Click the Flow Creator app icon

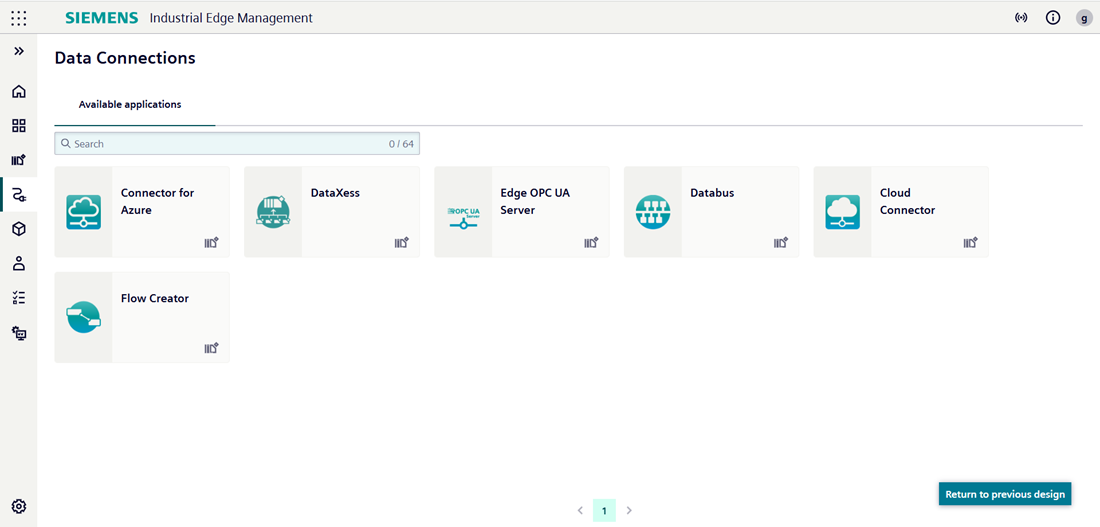(83, 317)
